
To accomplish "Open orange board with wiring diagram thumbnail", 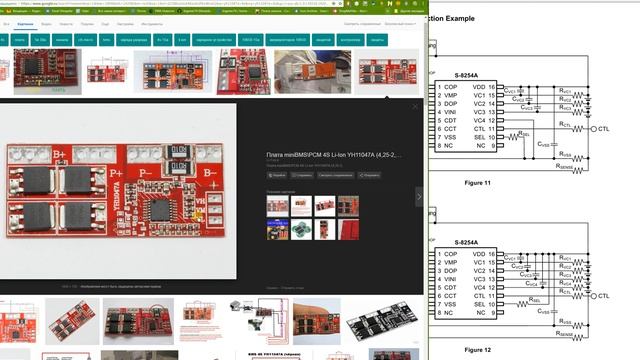I will (x=173, y=72).
